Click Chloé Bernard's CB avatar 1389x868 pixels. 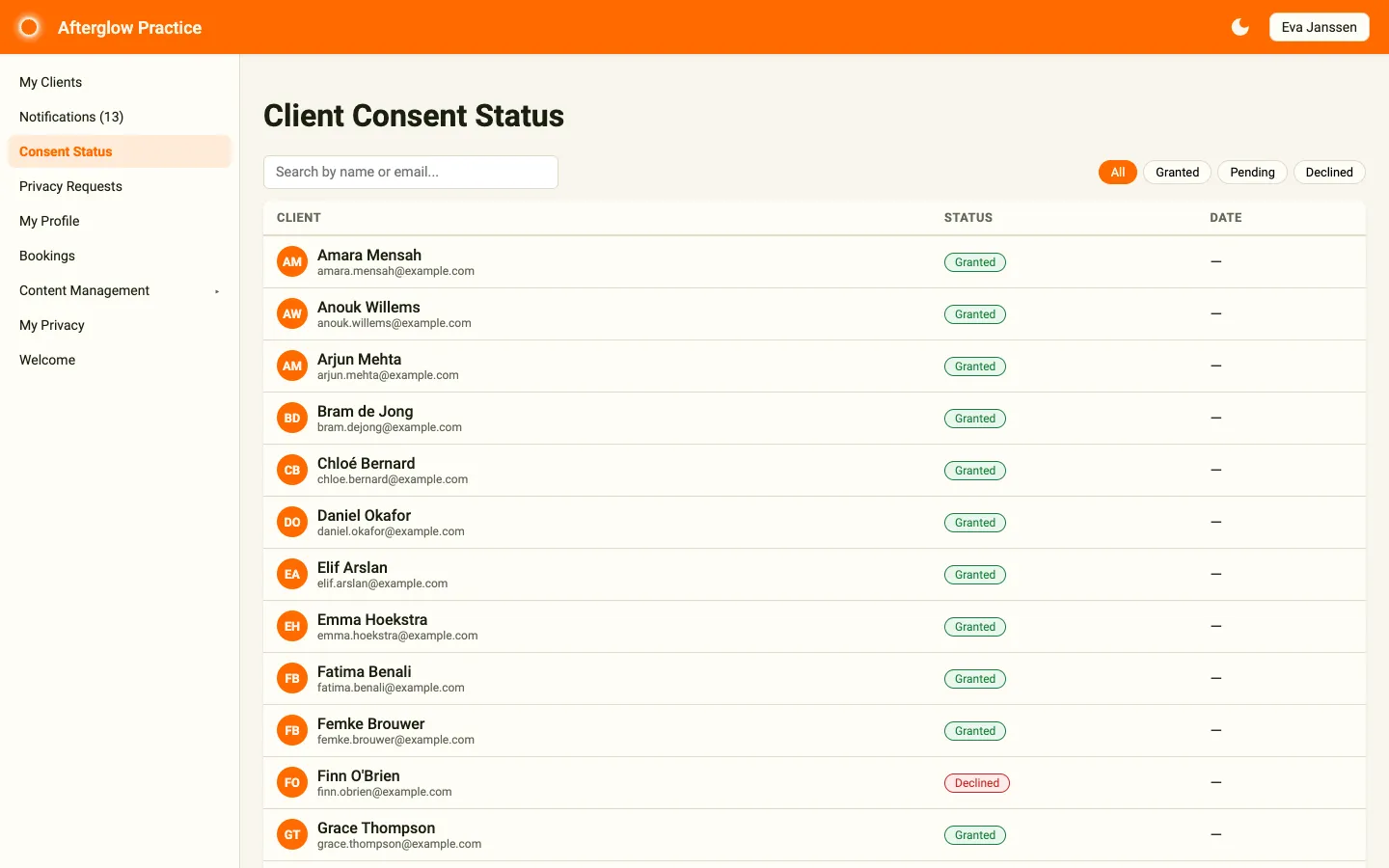pos(292,470)
